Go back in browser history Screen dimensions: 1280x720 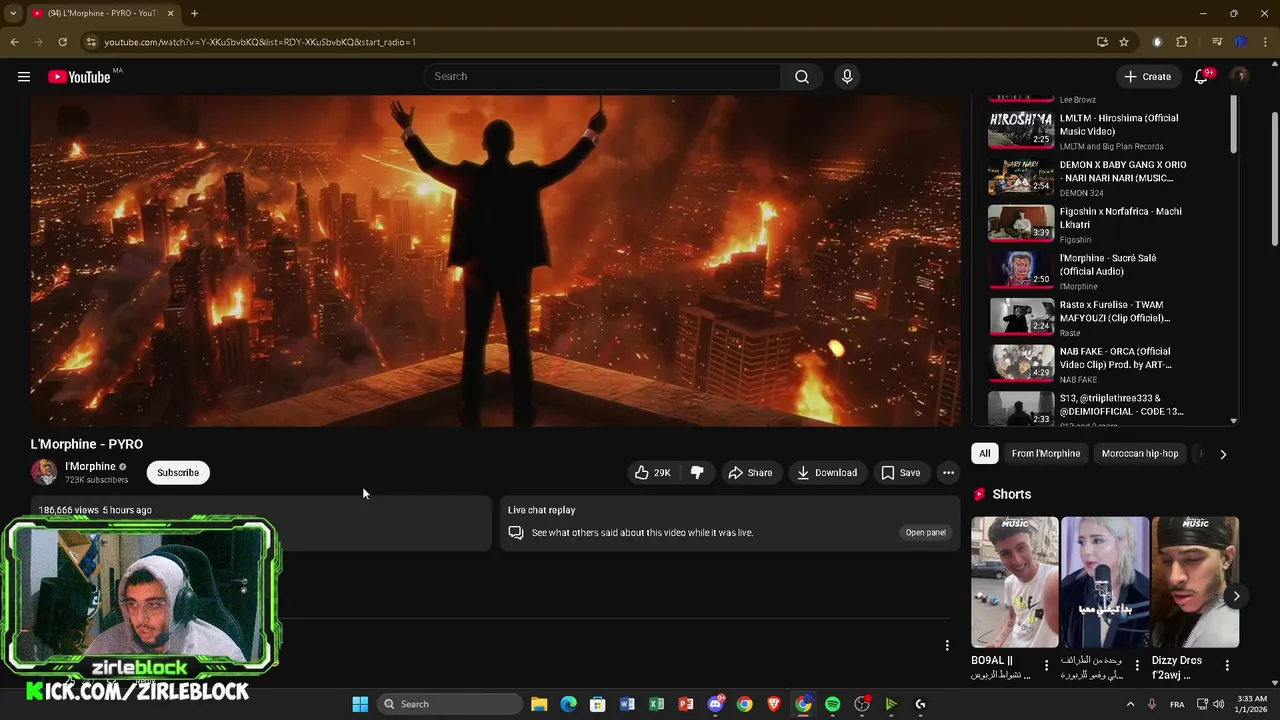[14, 42]
